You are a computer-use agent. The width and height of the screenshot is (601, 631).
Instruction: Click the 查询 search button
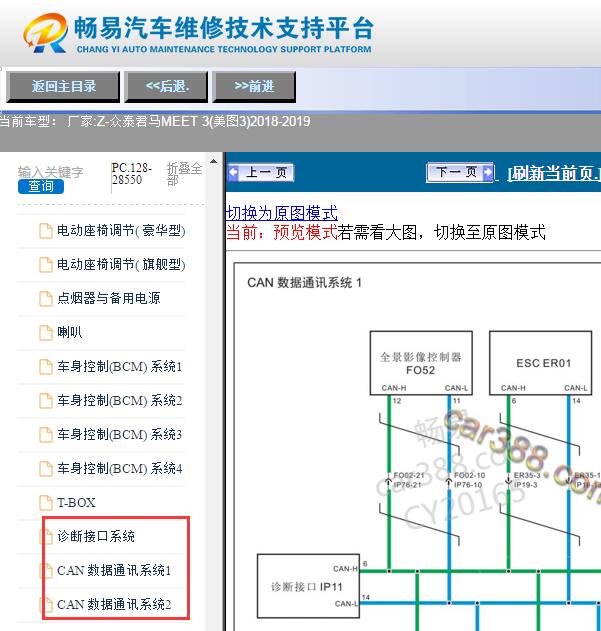tap(41, 186)
